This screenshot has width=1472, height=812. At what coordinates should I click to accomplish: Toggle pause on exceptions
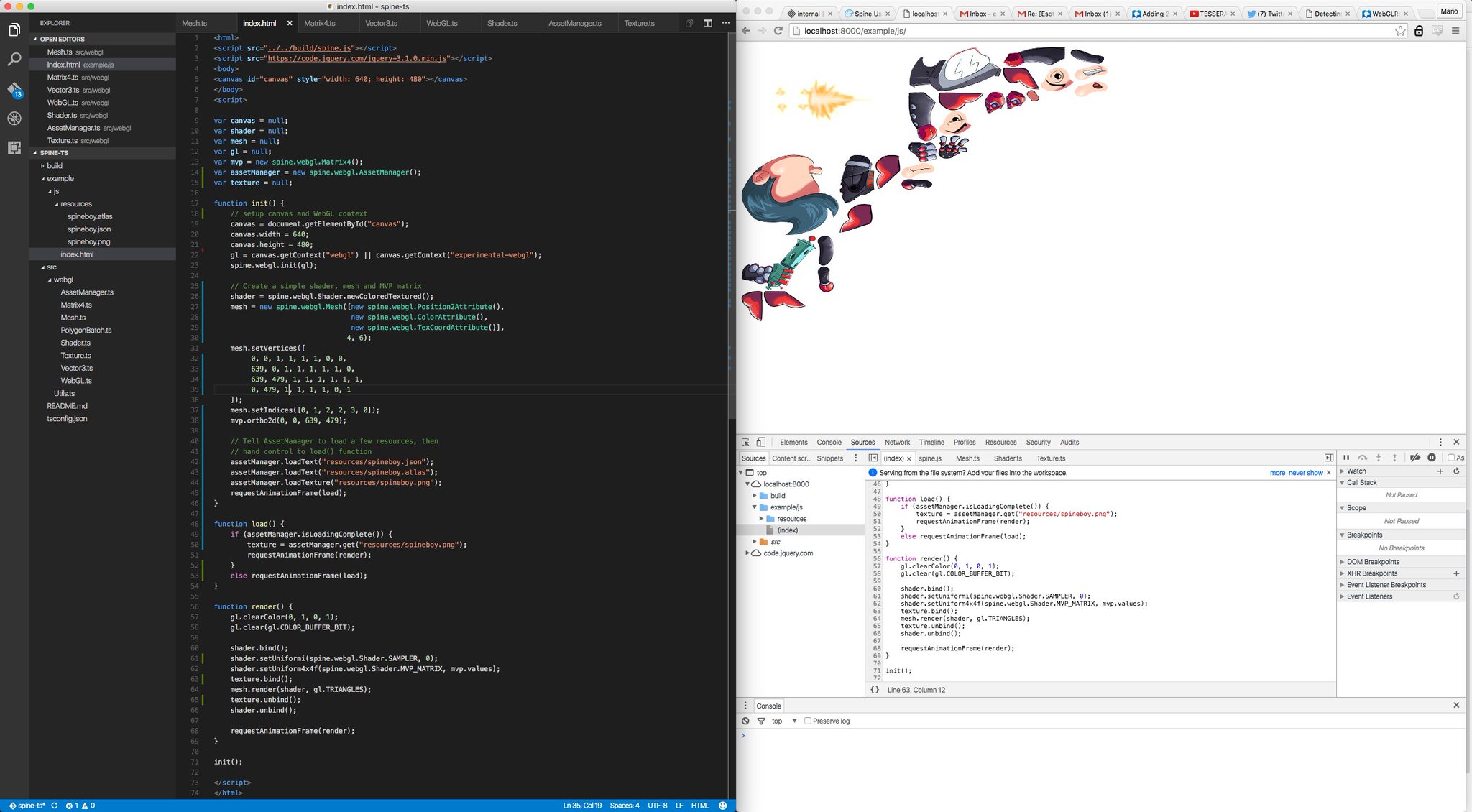(x=1432, y=458)
